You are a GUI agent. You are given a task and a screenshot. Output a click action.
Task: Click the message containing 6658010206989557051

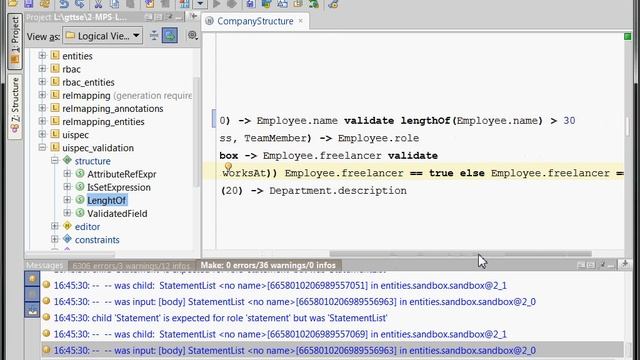280,285
